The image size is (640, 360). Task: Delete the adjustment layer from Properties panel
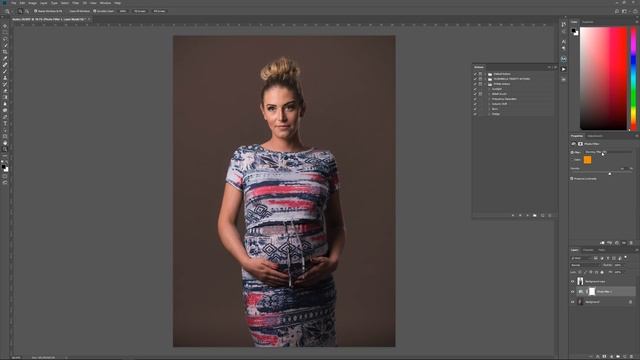(x=631, y=243)
